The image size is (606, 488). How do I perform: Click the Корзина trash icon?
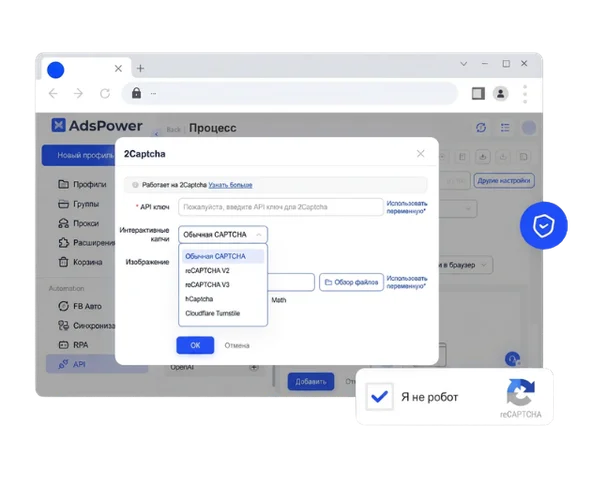(x=63, y=262)
